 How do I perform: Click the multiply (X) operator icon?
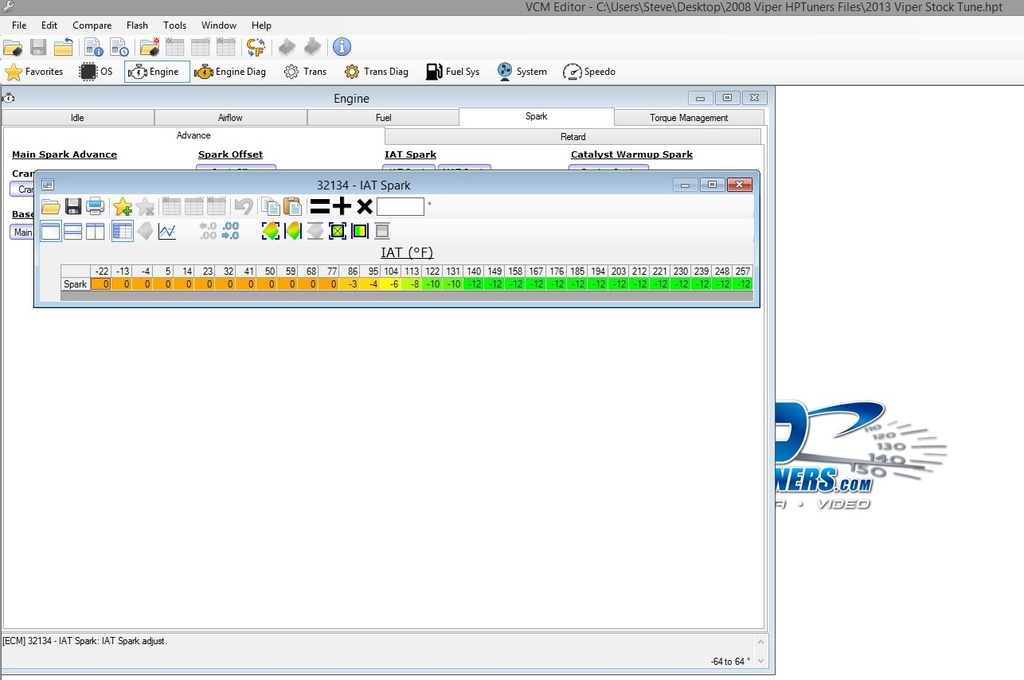pyautogui.click(x=365, y=207)
